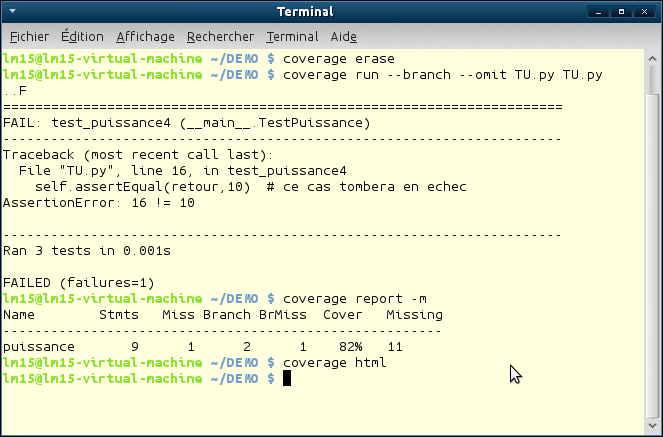The image size is (663, 437).
Task: Open the Rechercher menu
Action: click(x=220, y=36)
